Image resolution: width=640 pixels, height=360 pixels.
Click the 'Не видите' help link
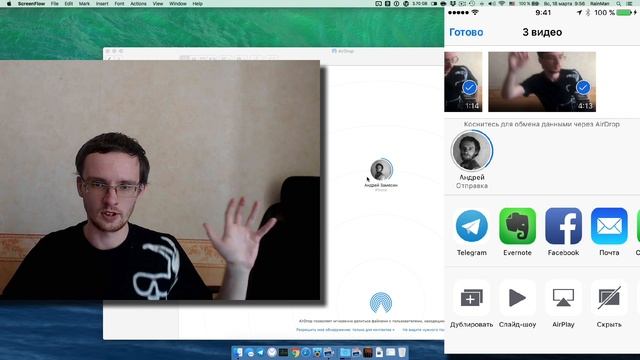423,329
